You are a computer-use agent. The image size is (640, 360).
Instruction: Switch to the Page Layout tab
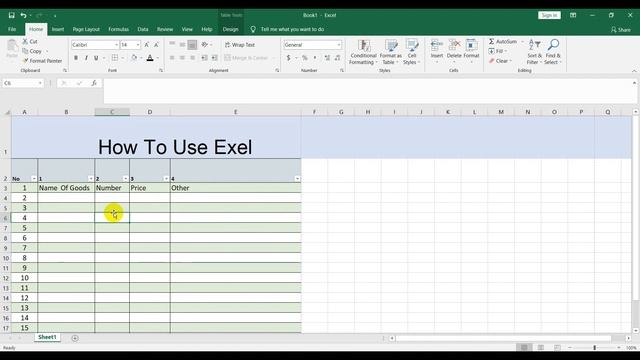point(86,29)
